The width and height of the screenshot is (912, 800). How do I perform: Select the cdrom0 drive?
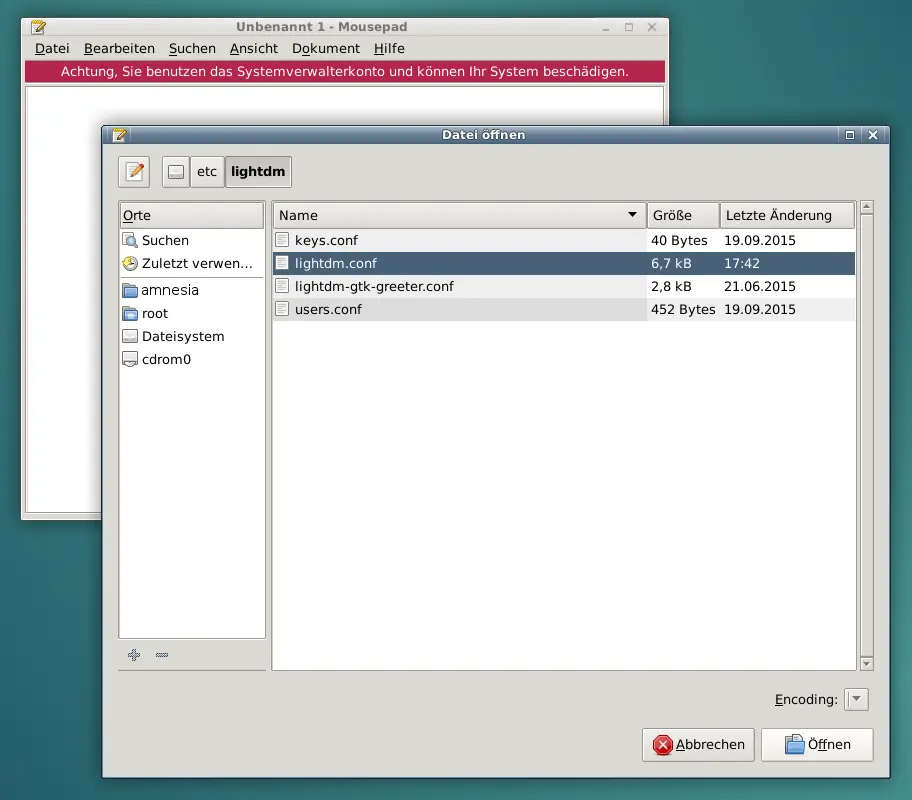(165, 359)
